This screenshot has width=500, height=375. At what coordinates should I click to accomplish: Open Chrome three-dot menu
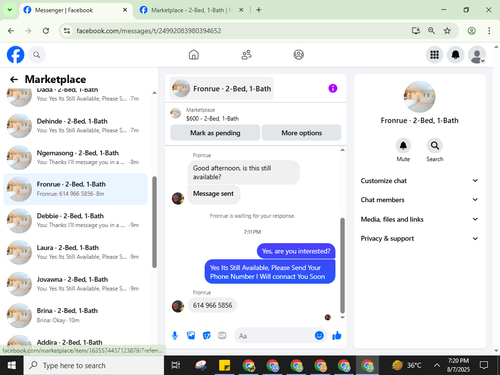click(x=489, y=31)
